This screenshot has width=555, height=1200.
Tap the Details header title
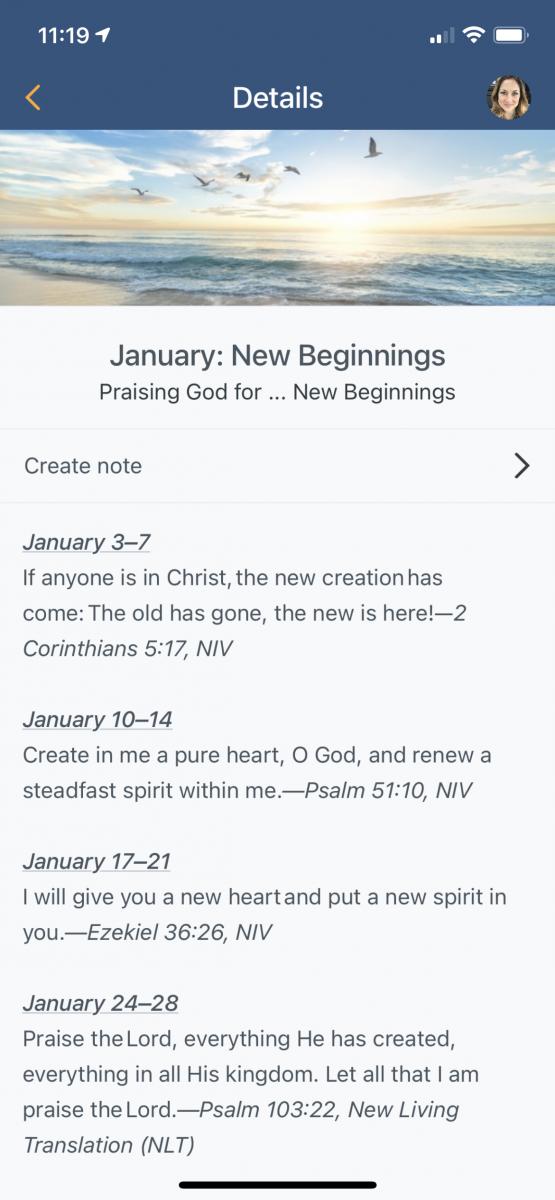(x=278, y=98)
